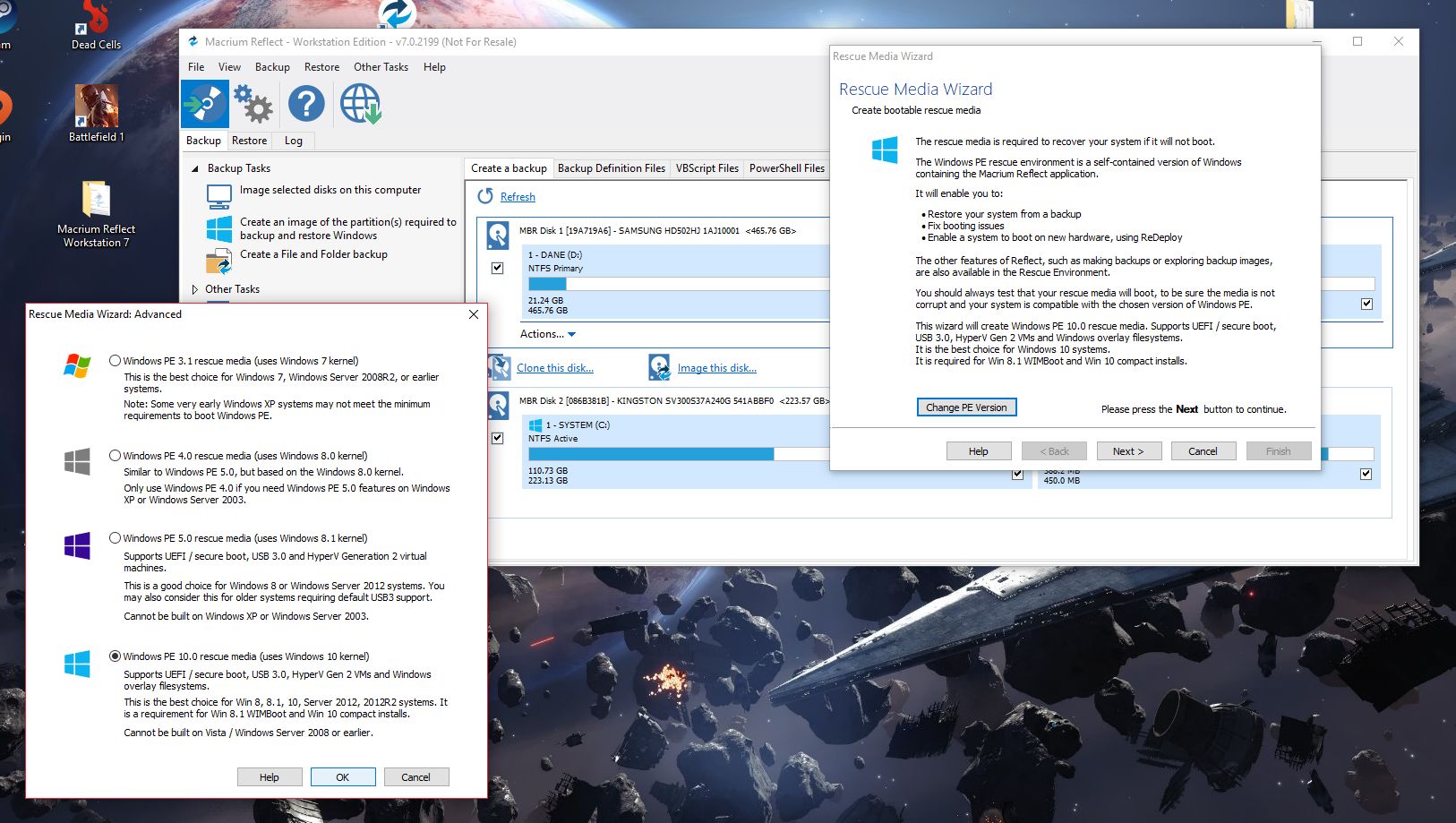The image size is (1456, 823).
Task: Click the MBR Disk 1 Samsung drive icon
Action: 498,235
